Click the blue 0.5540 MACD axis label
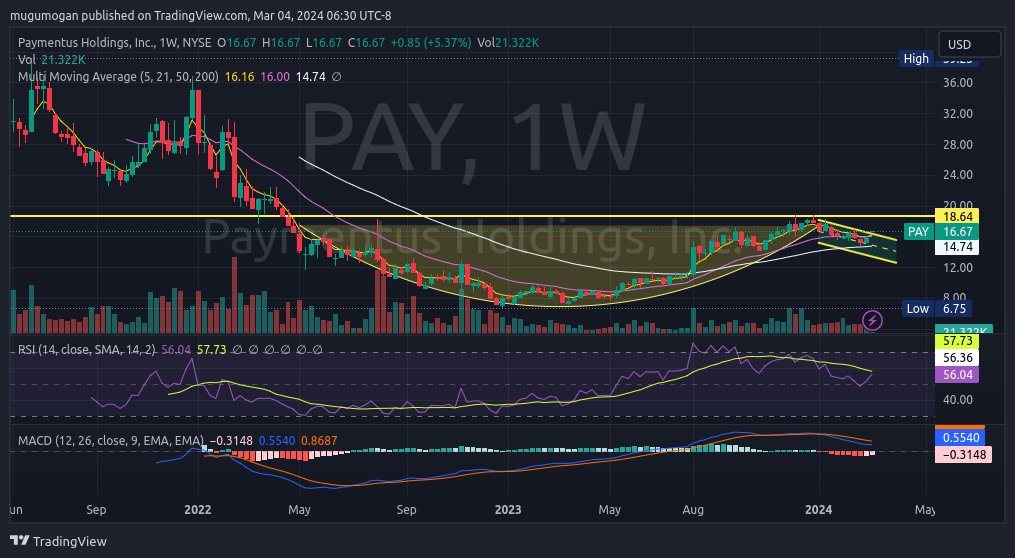The image size is (1015, 558). [960, 438]
